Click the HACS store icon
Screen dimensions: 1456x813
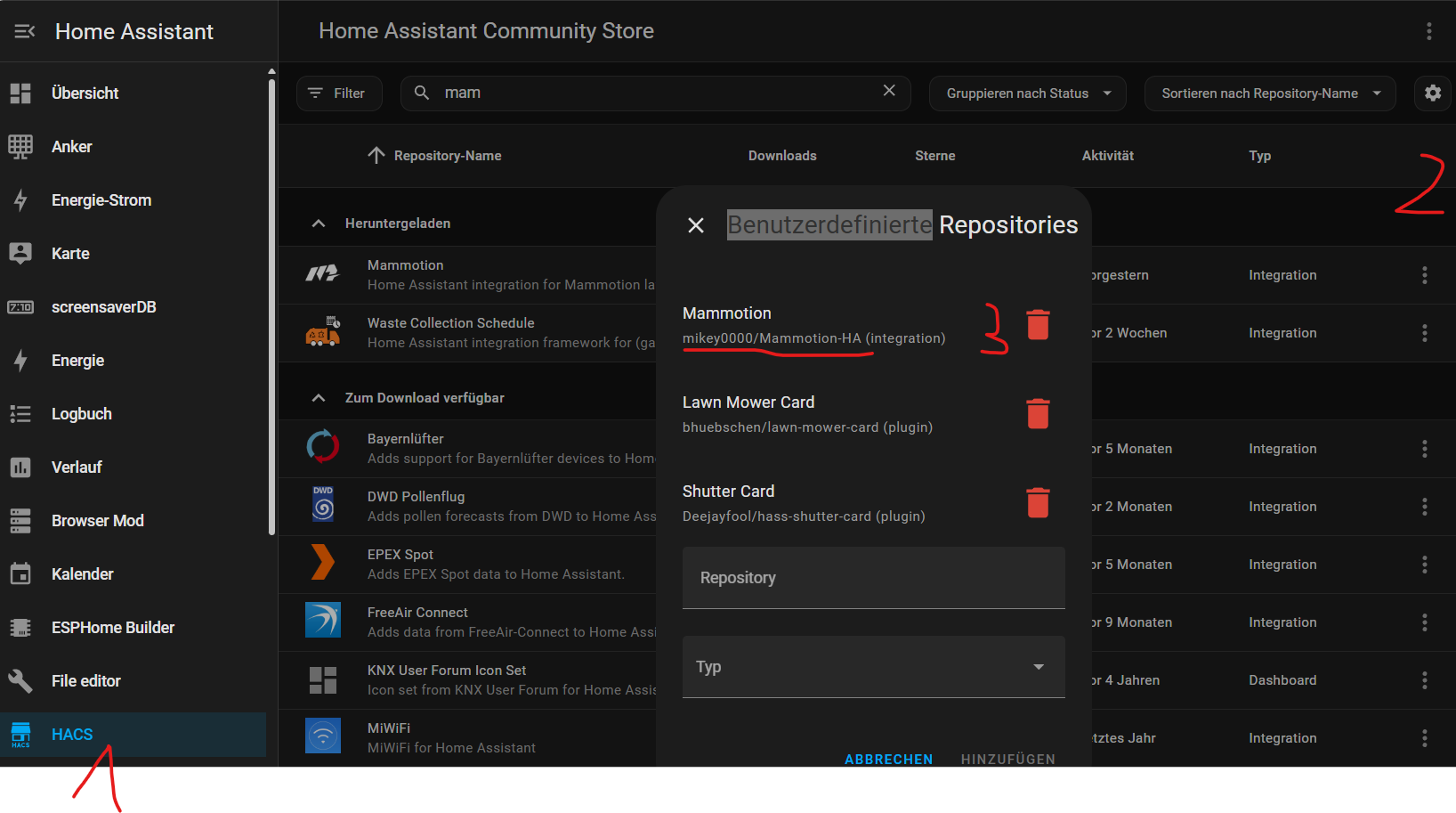[x=20, y=735]
